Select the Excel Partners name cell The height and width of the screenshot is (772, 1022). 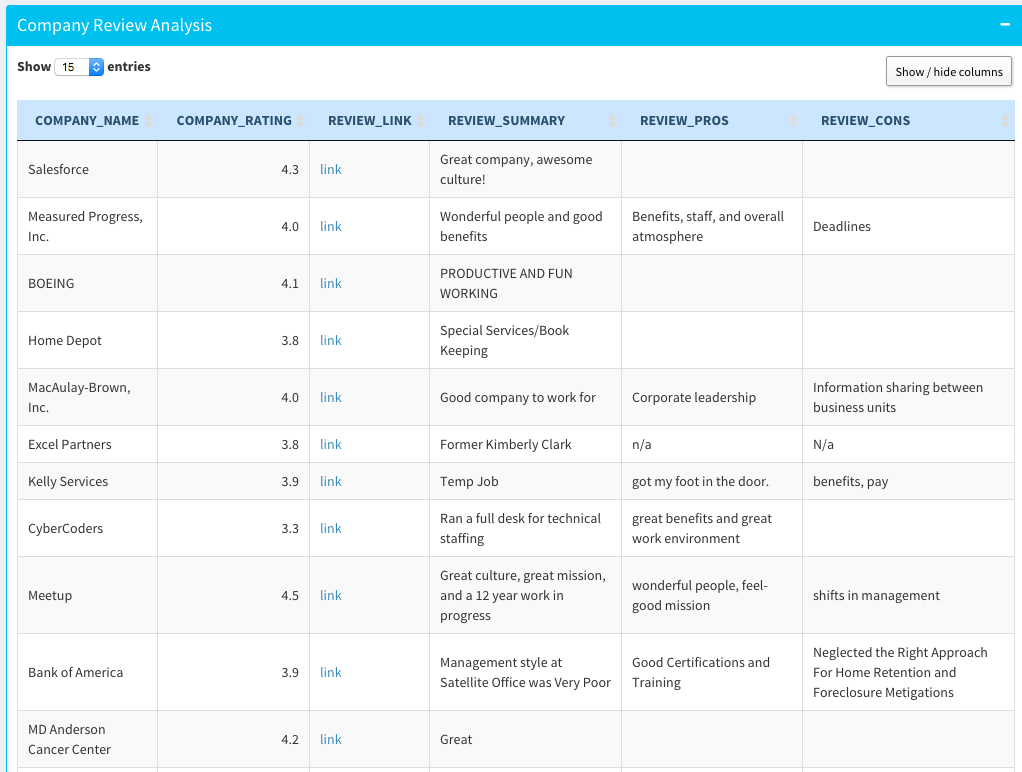[x=87, y=444]
